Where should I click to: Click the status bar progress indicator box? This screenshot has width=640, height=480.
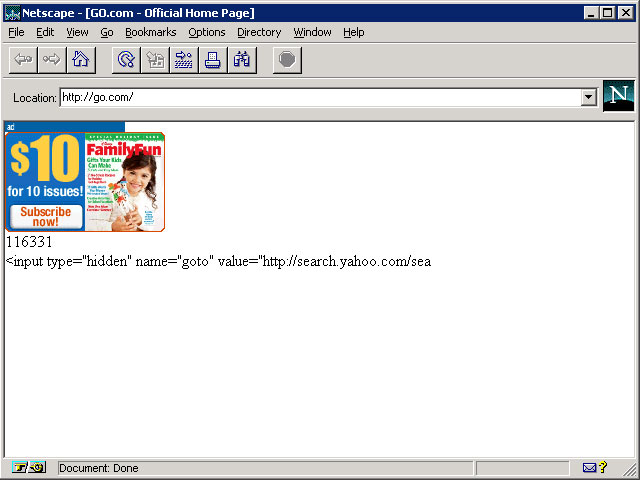522,468
